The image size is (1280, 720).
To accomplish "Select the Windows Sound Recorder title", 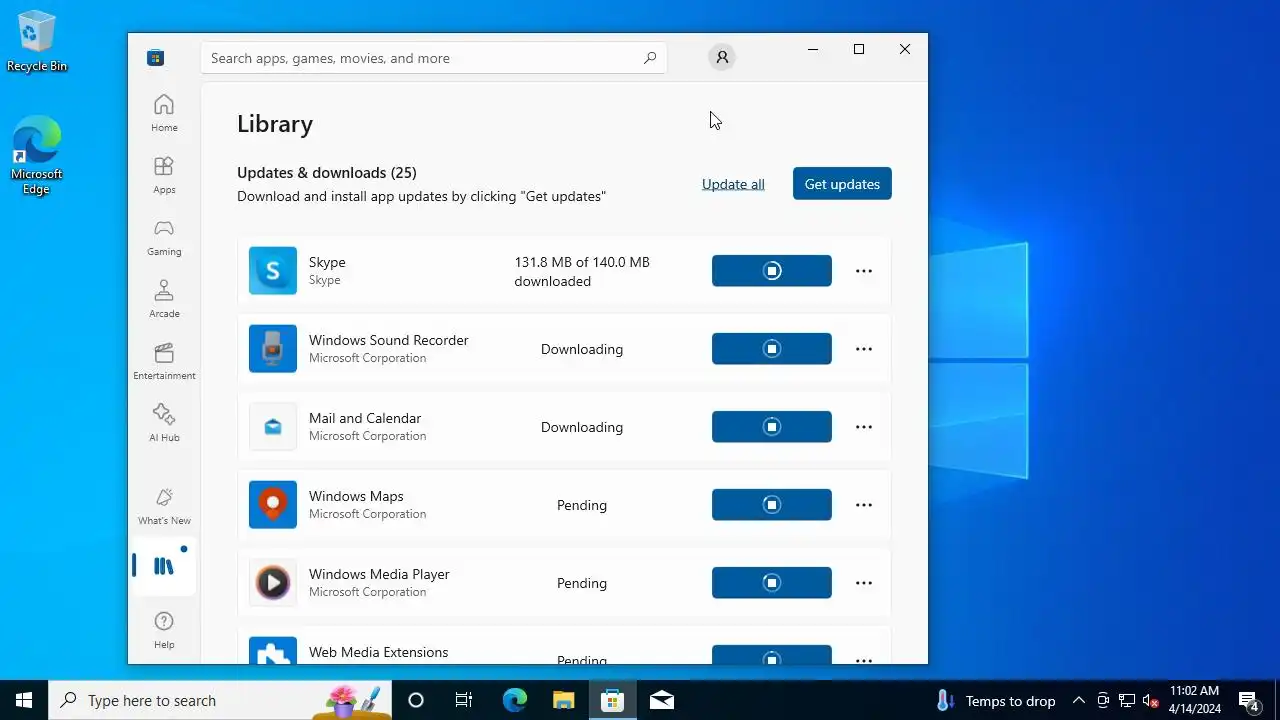I will (x=389, y=340).
